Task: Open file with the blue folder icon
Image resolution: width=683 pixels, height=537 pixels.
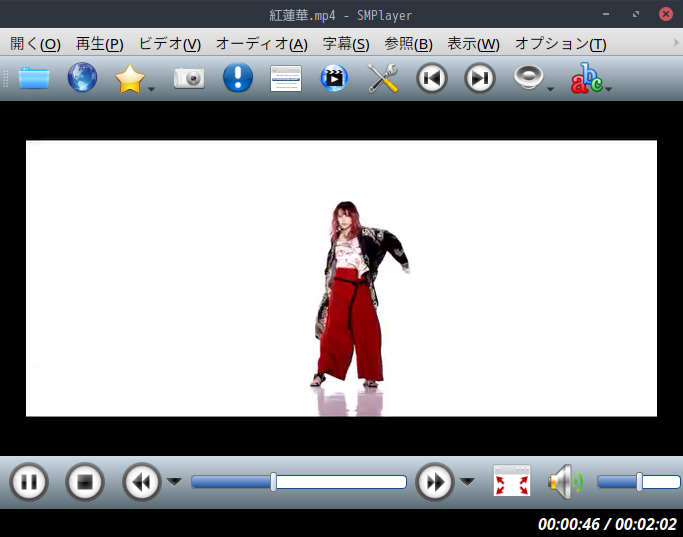Action: (x=34, y=78)
